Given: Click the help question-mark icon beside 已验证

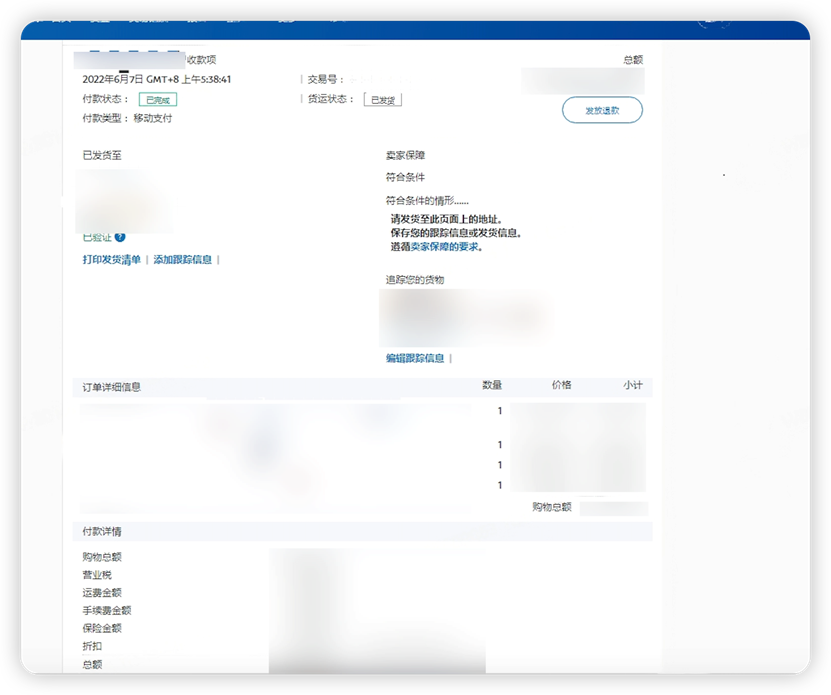Looking at the screenshot, I should 119,236.
